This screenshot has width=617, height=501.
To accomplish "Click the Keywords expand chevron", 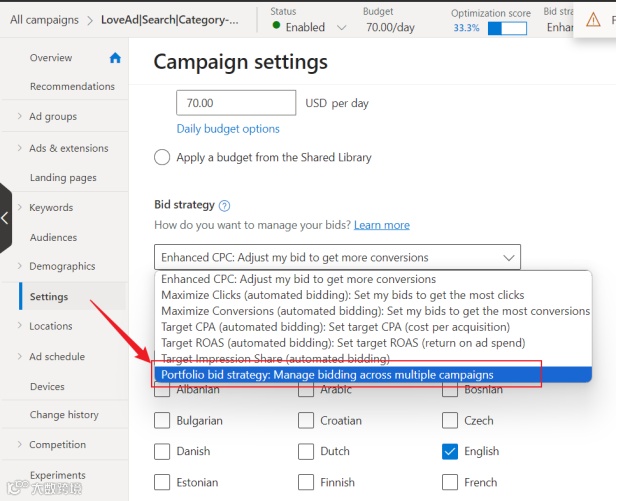I will pos(19,208).
